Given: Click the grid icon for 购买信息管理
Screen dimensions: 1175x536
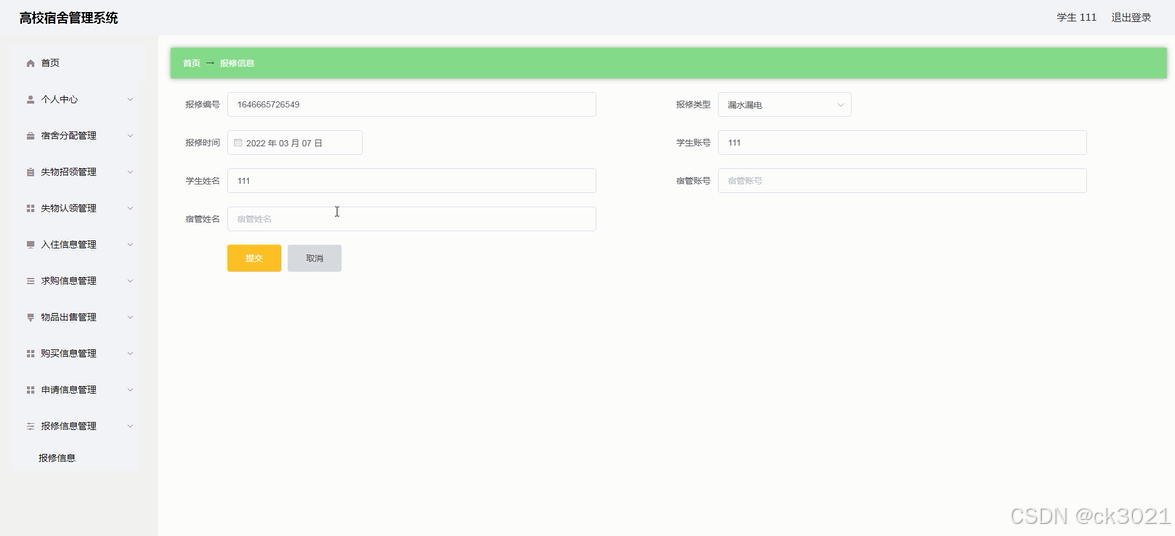Looking at the screenshot, I should pyautogui.click(x=30, y=354).
